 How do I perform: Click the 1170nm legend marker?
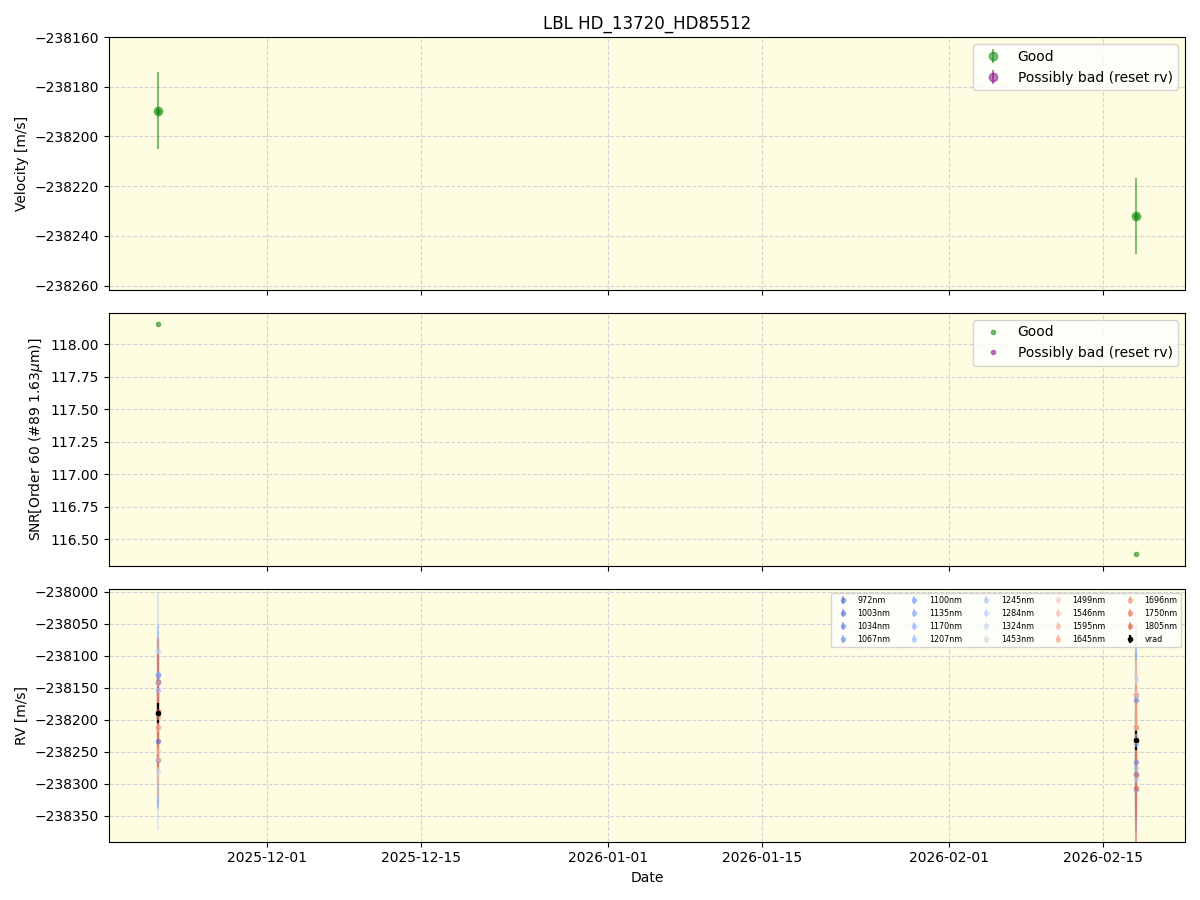[x=914, y=626]
